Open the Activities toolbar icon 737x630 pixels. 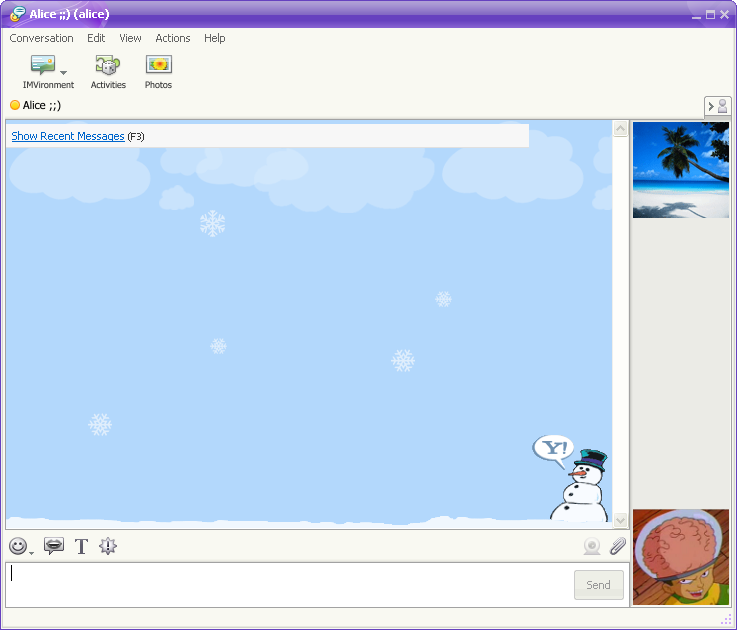click(x=108, y=65)
